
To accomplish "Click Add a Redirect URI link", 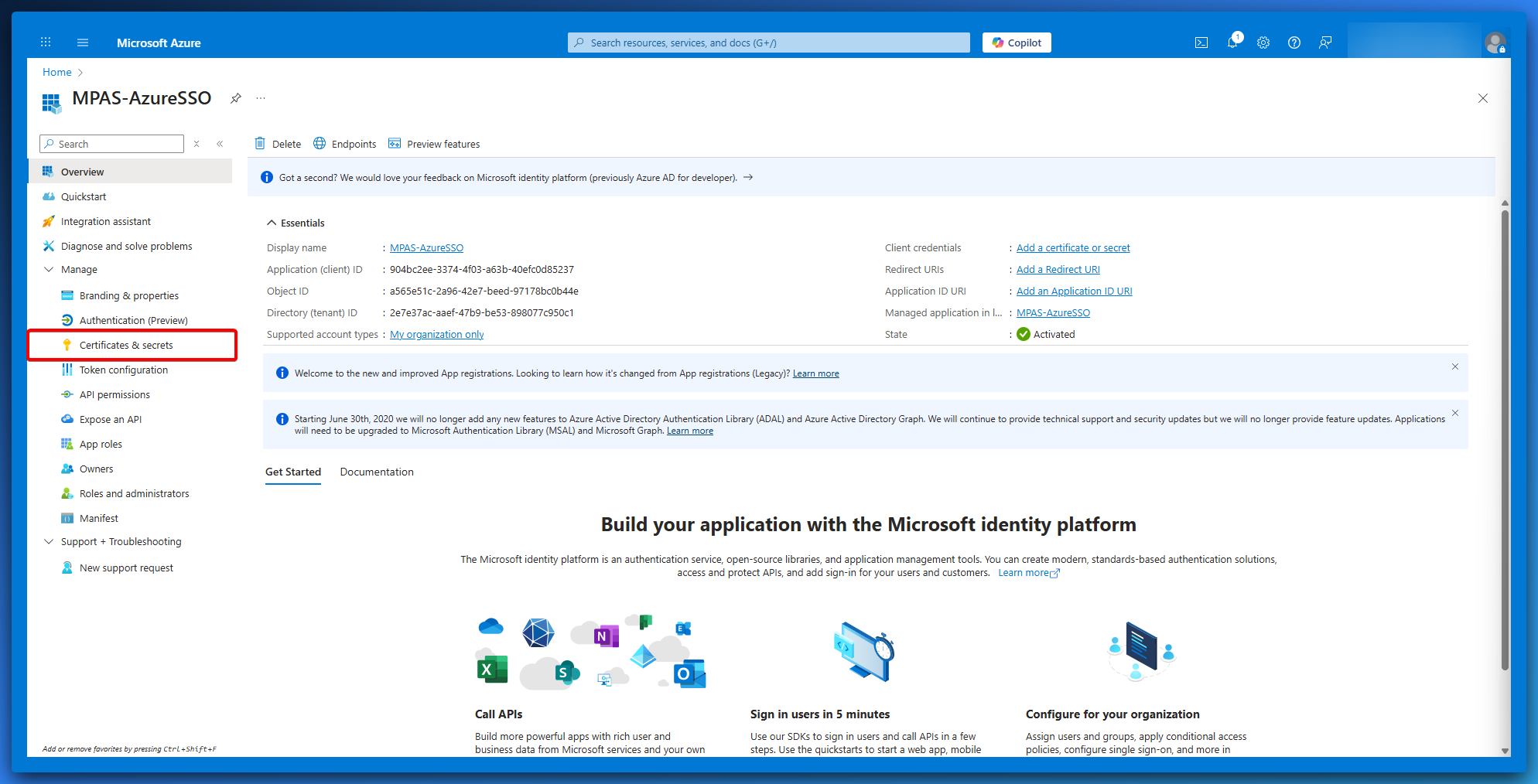I will tap(1058, 269).
